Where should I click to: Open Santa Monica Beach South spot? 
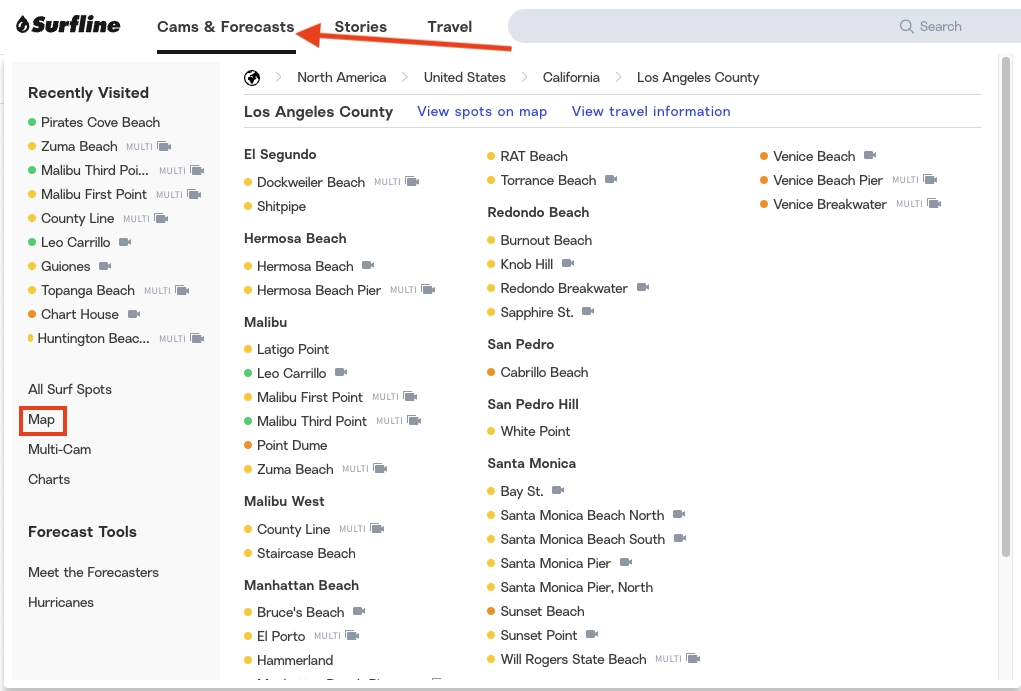tap(583, 539)
